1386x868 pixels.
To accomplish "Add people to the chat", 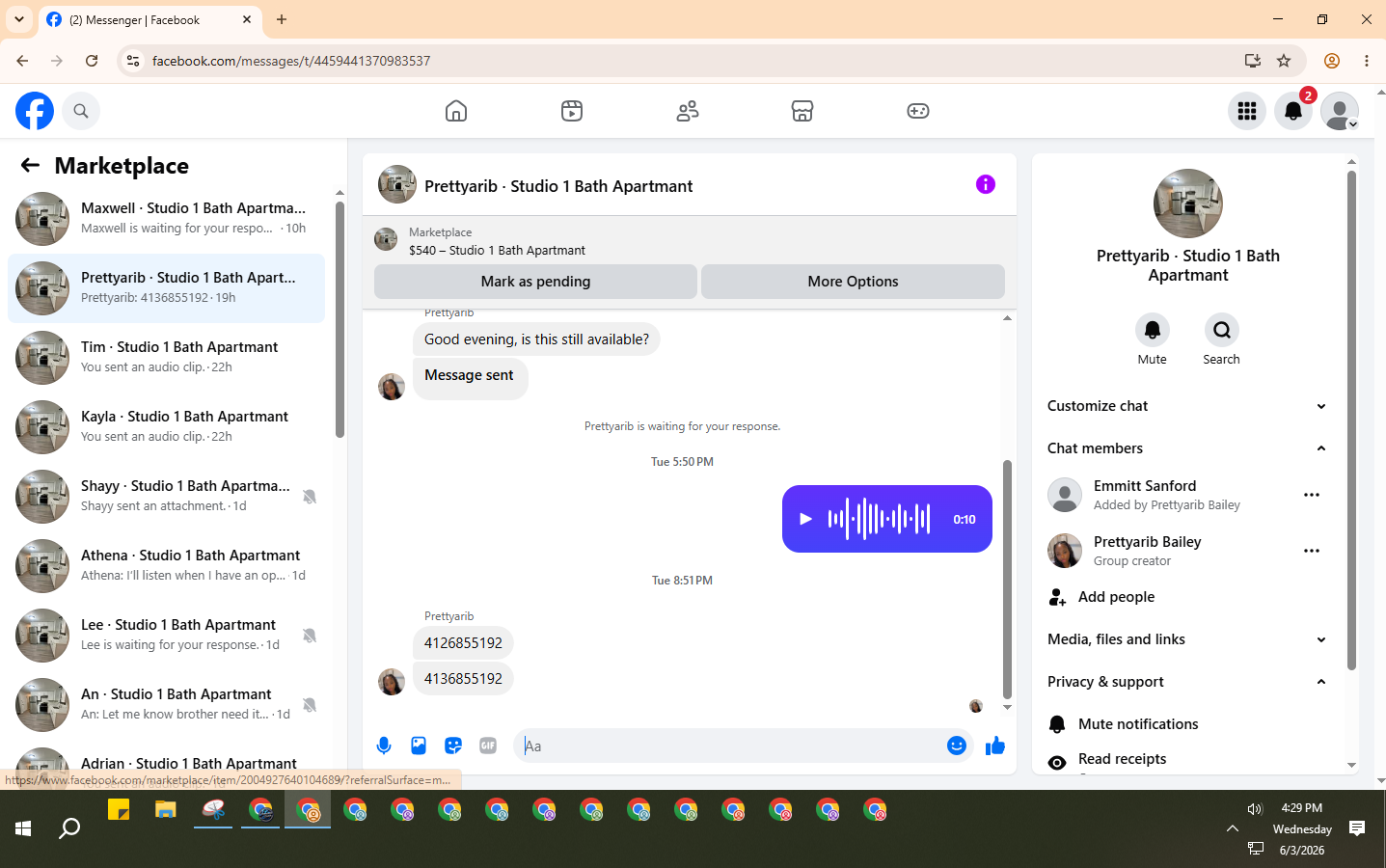I will [1188, 597].
